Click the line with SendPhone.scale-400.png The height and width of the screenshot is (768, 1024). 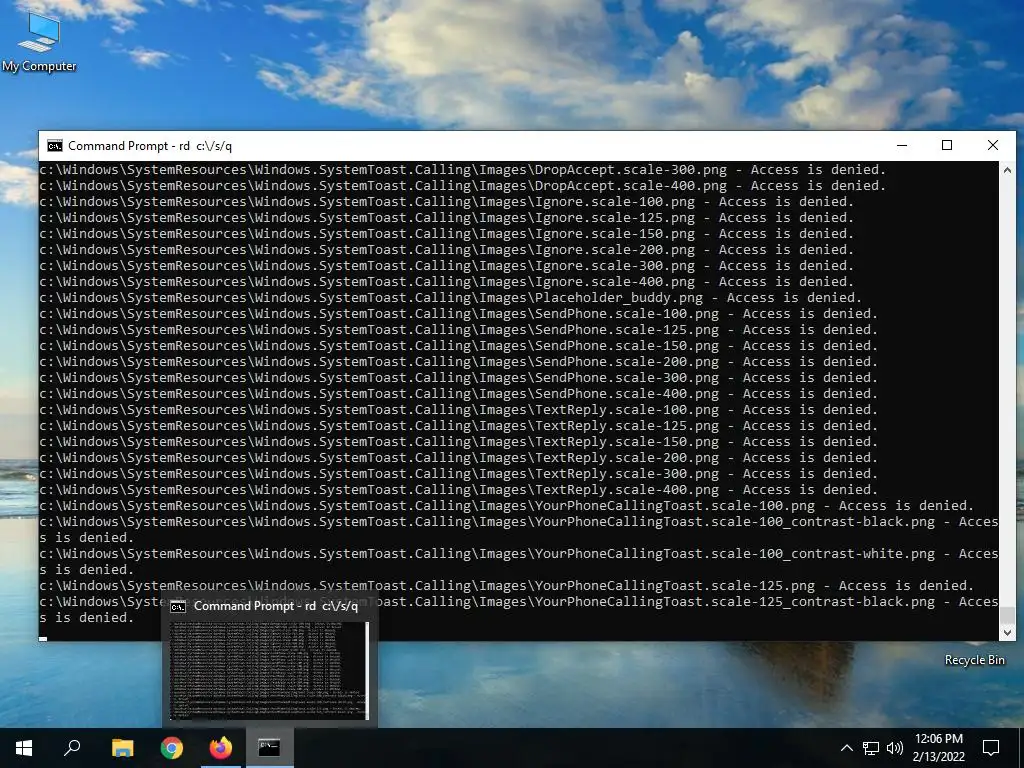click(x=458, y=394)
